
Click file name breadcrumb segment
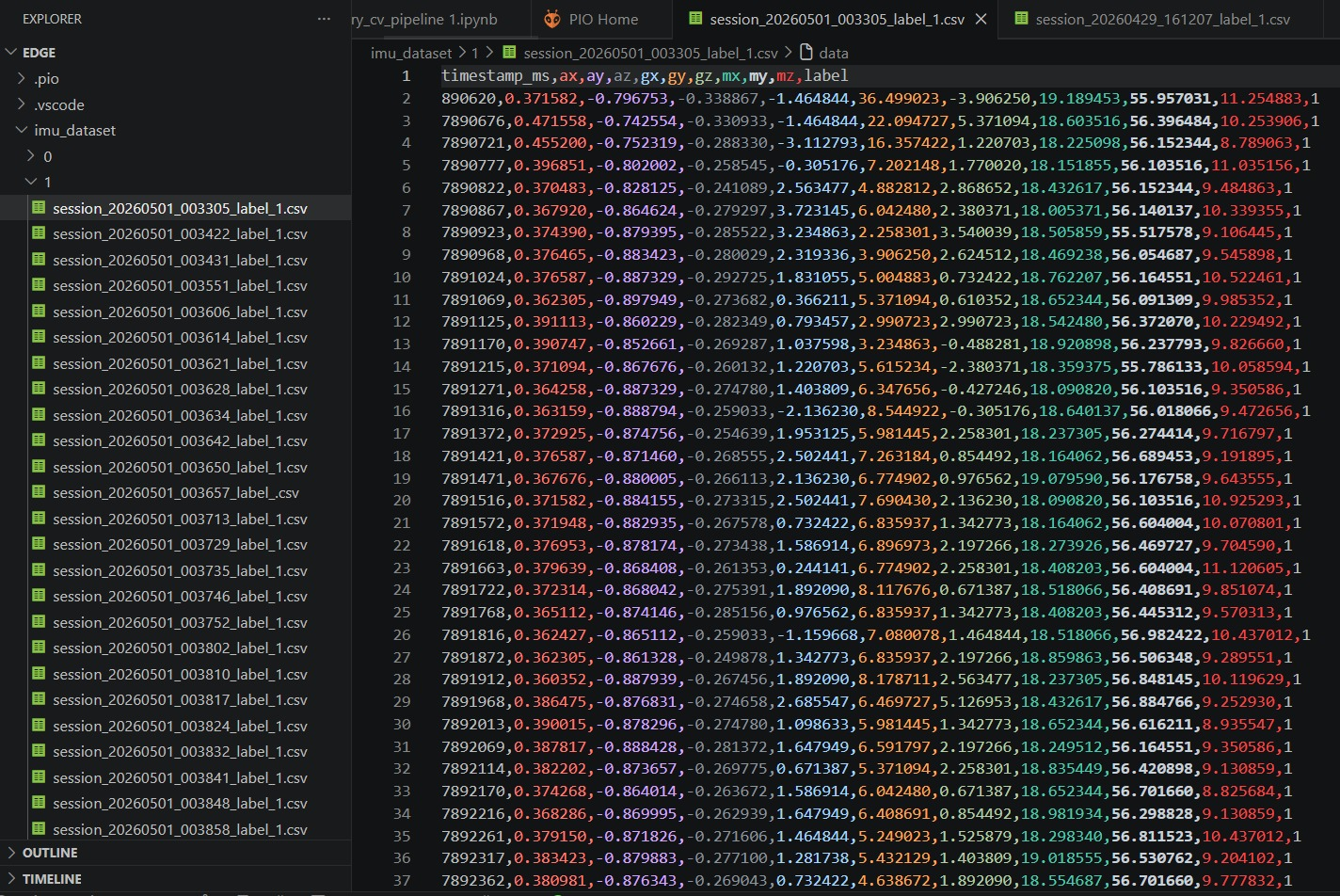pyautogui.click(x=650, y=54)
